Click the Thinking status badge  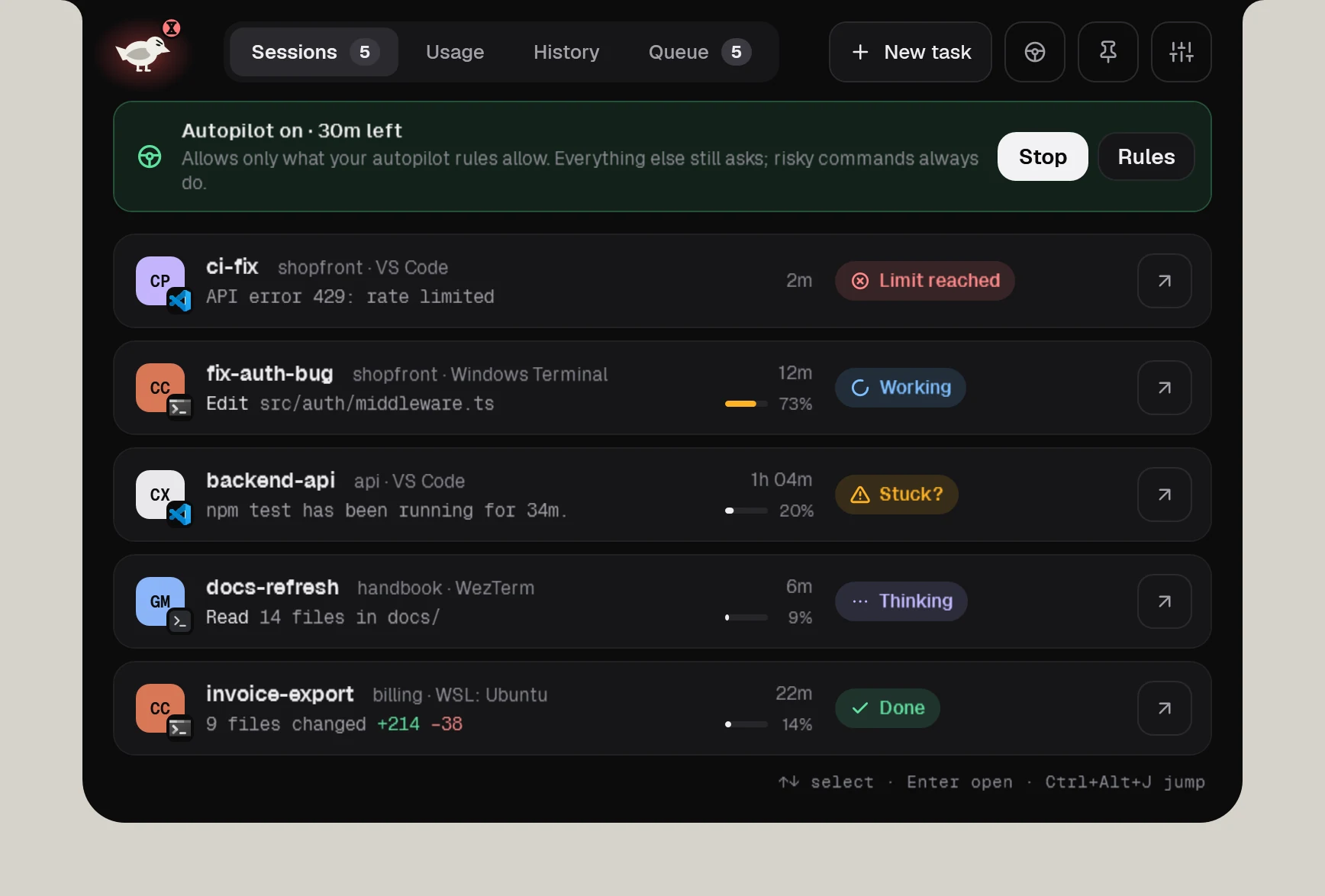click(901, 601)
